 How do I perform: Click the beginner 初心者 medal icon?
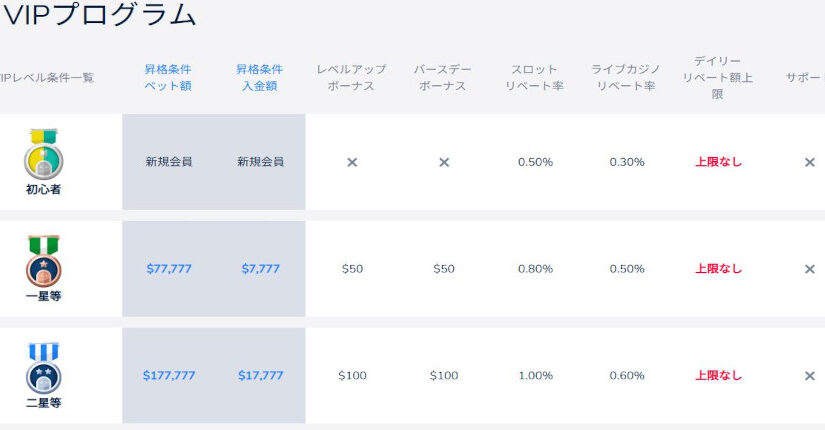[x=43, y=154]
